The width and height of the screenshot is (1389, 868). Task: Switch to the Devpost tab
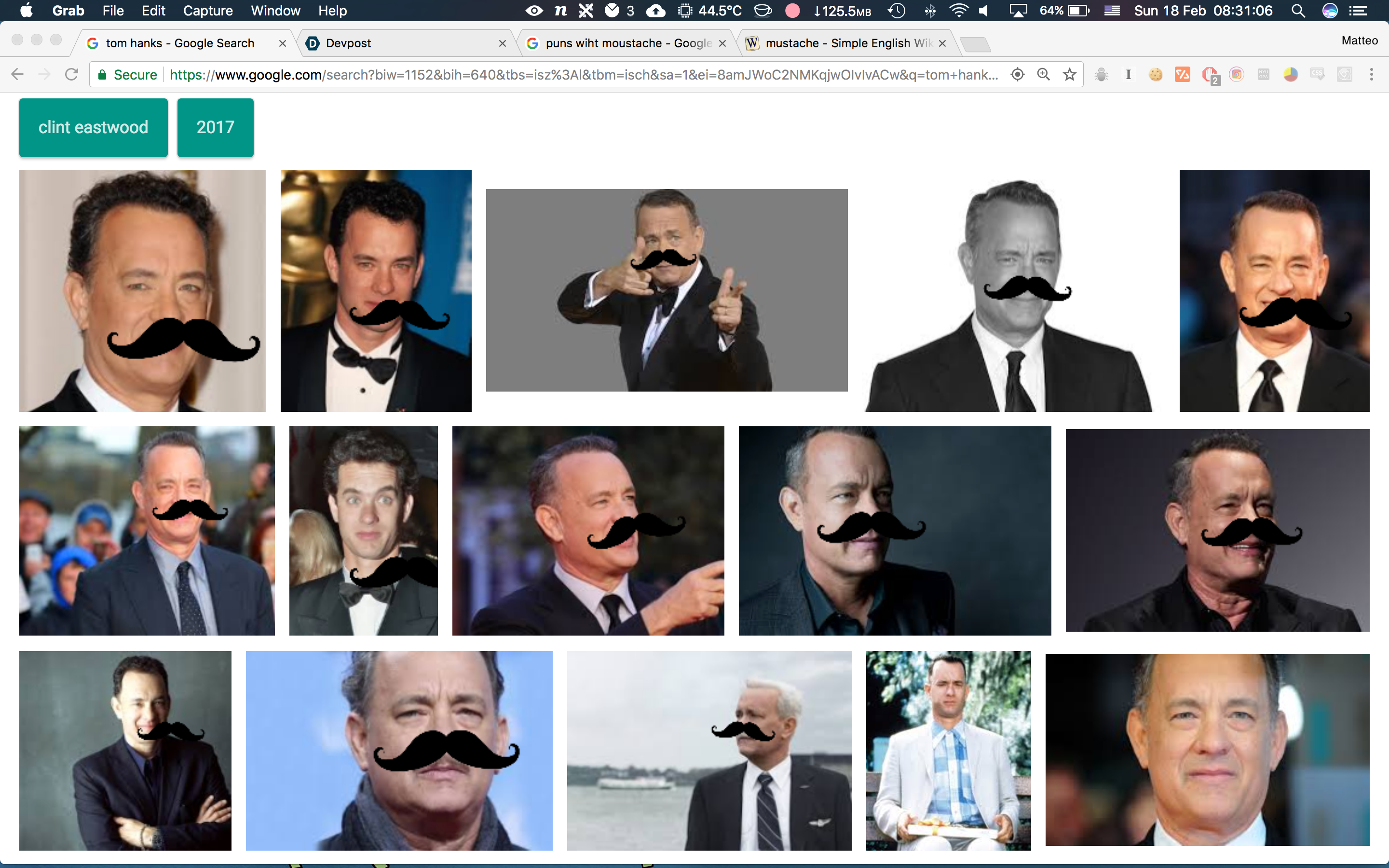click(x=402, y=43)
